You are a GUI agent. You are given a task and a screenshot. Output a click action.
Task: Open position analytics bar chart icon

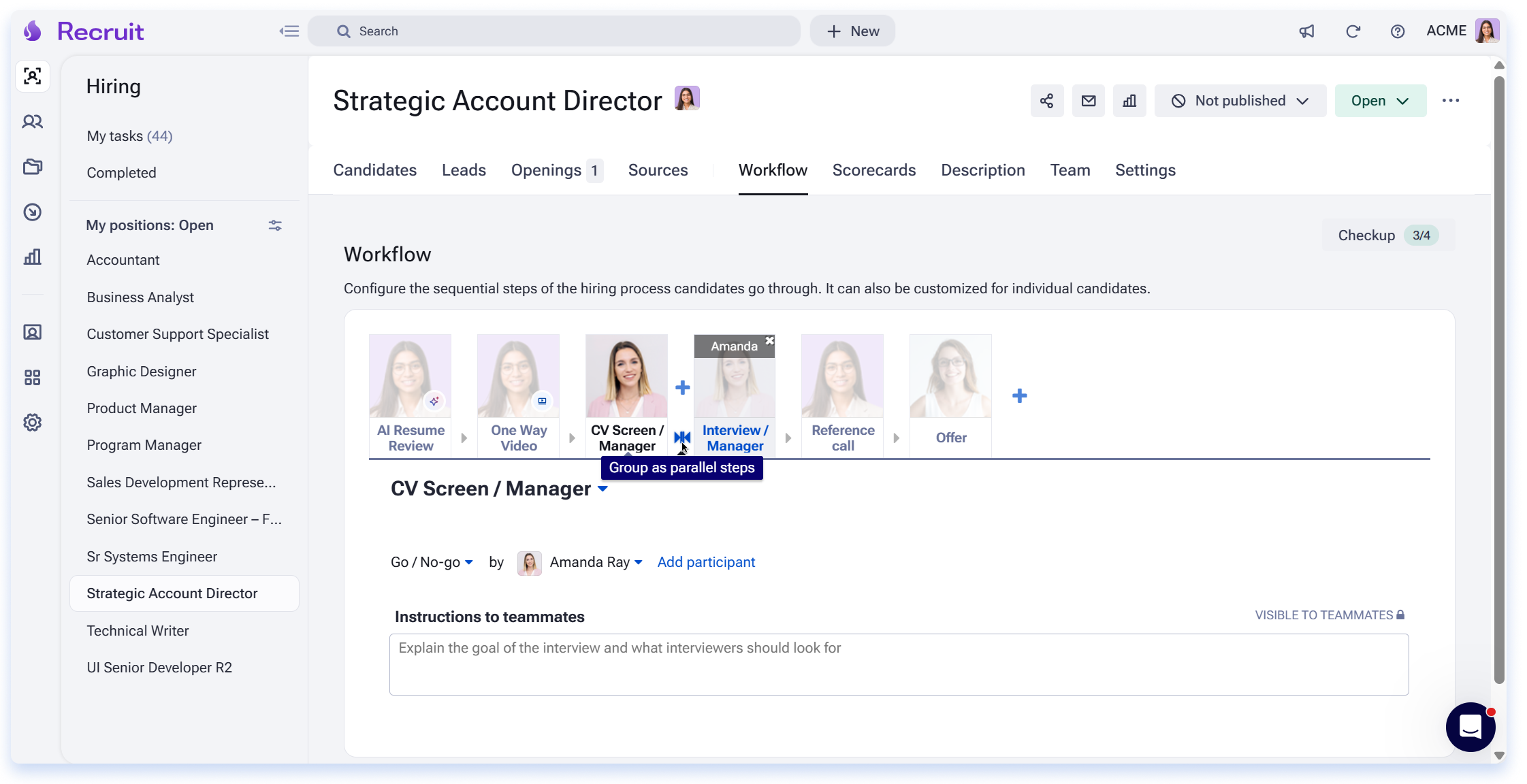click(1129, 101)
